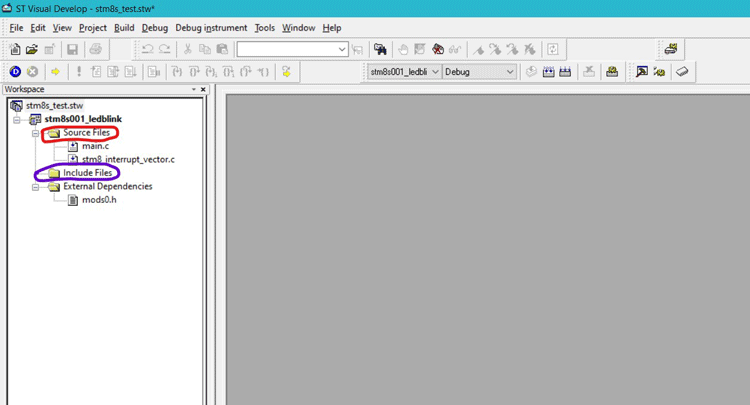Select mods0.h in External Dependencies
This screenshot has height=405, width=750.
click(x=99, y=200)
